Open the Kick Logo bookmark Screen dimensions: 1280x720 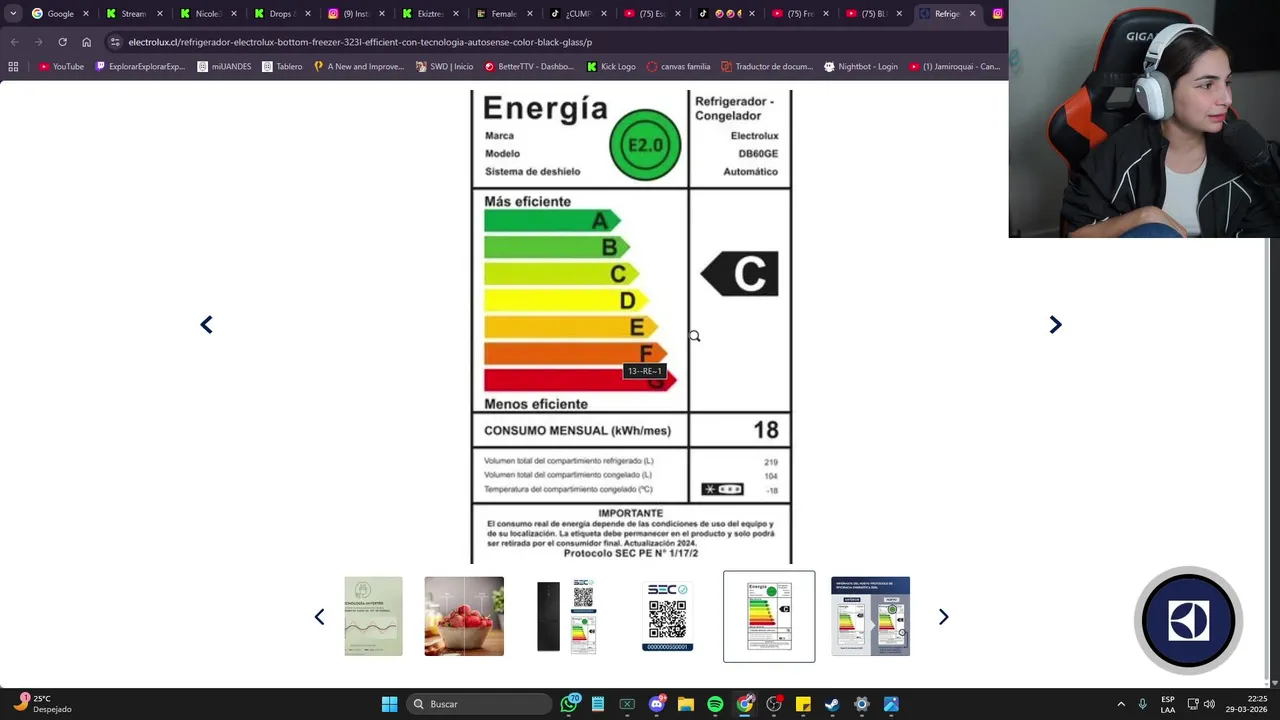tap(611, 67)
